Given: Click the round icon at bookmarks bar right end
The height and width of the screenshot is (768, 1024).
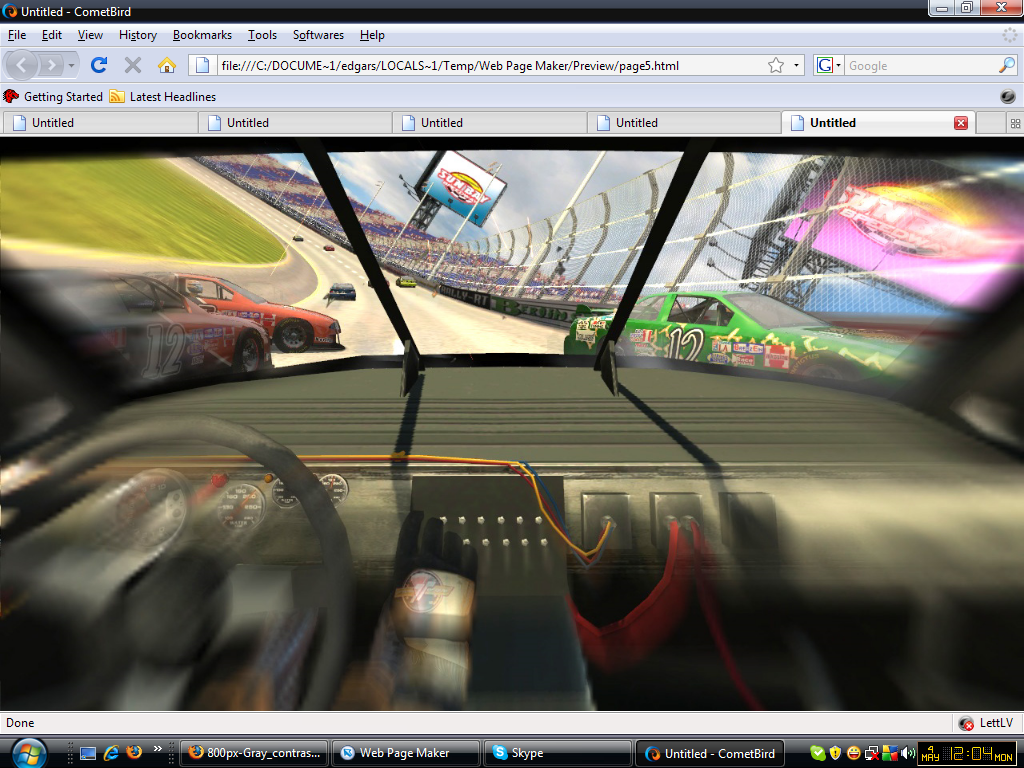Looking at the screenshot, I should [1008, 97].
